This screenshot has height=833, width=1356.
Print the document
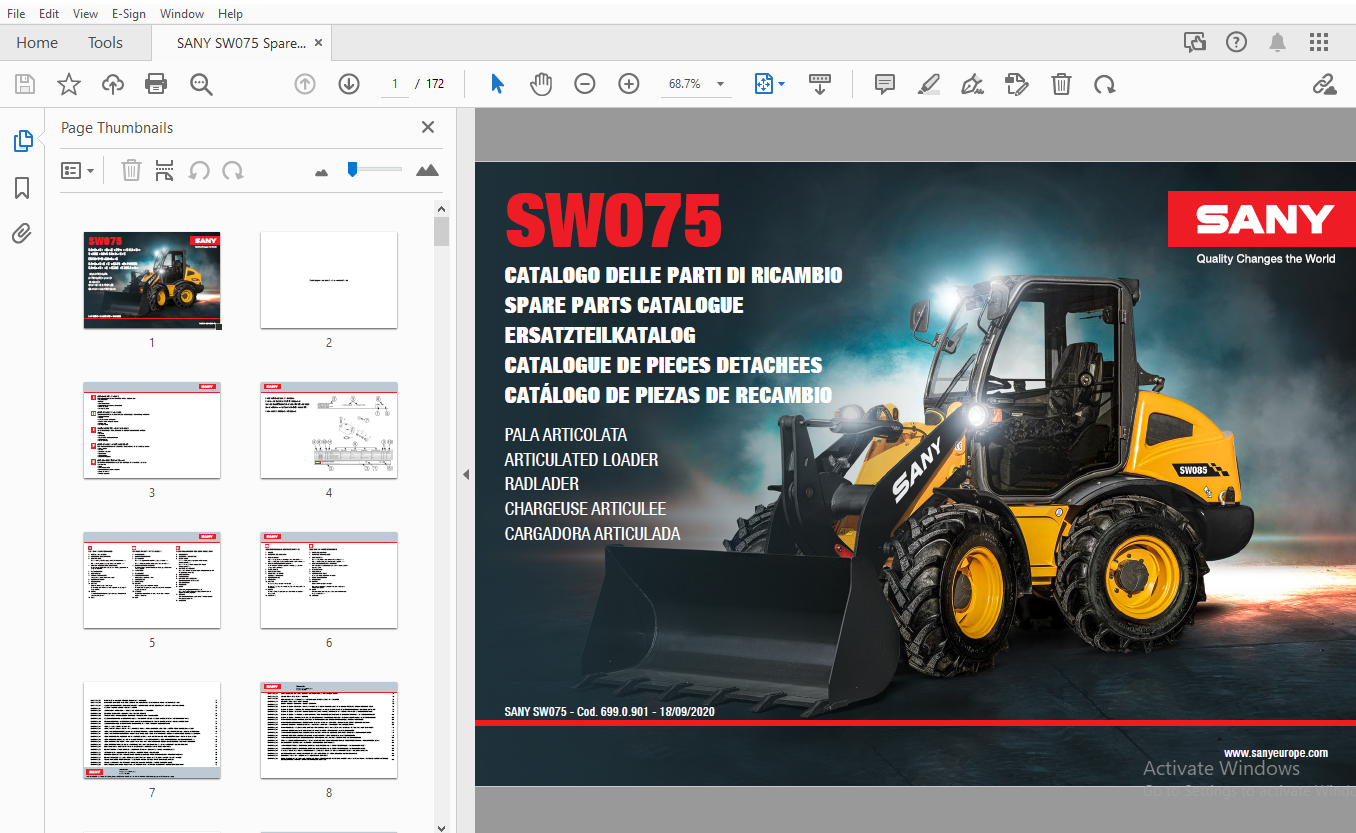pos(156,84)
